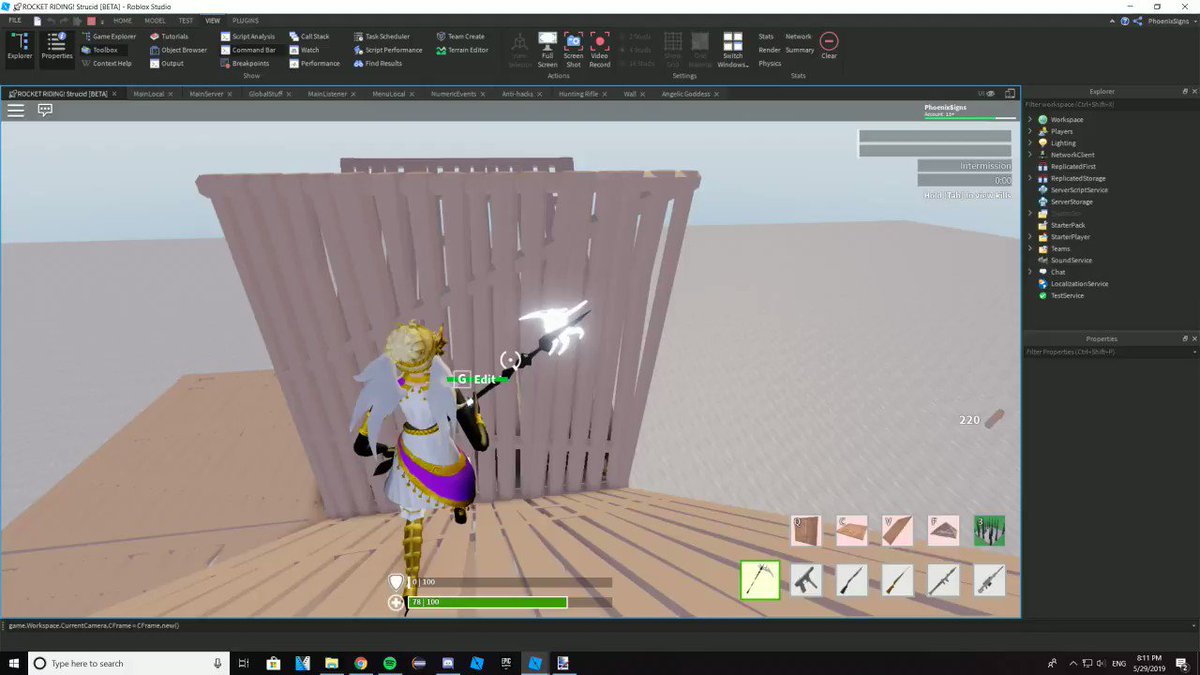Viewport: 1200px width, 675px height.
Task: Open the in-game chat bubble icon
Action: [x=45, y=111]
